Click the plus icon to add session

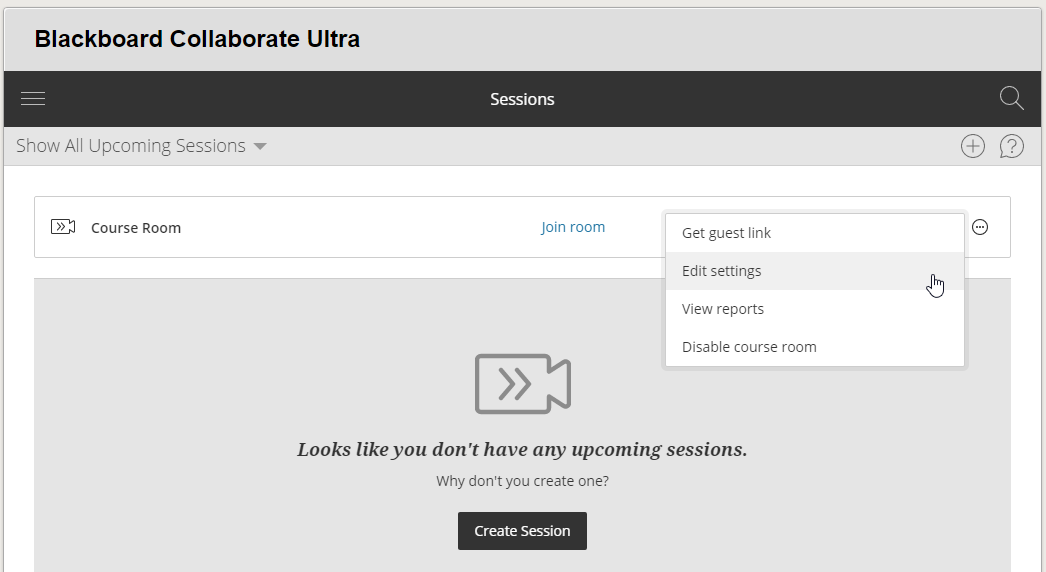[972, 146]
